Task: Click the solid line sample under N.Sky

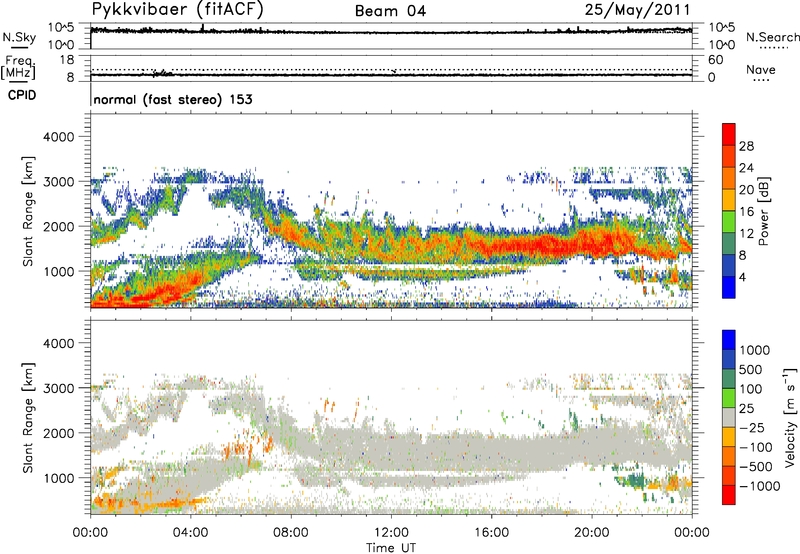Action: point(19,48)
